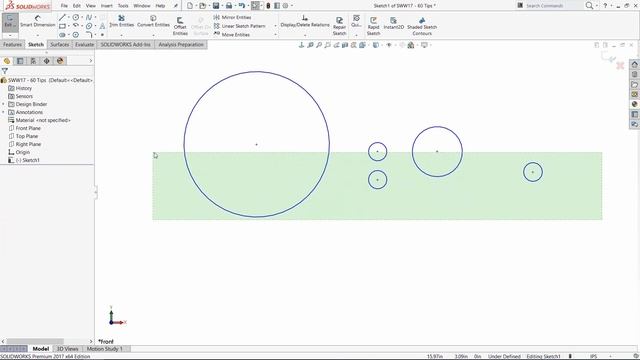Open the Tools menu
The height and width of the screenshot is (360, 640).
pyautogui.click(x=123, y=6)
